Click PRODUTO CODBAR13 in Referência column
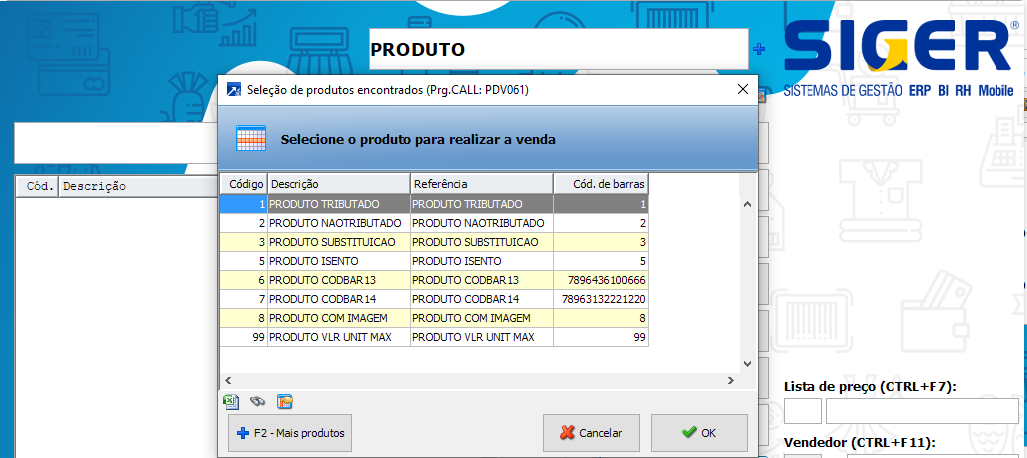This screenshot has height=458, width=1027. click(482, 280)
